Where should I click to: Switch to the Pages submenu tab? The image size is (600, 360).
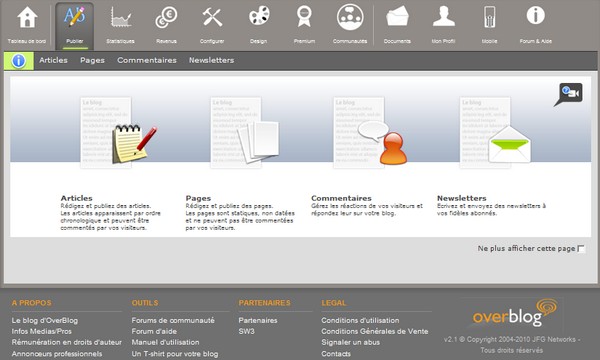click(92, 60)
